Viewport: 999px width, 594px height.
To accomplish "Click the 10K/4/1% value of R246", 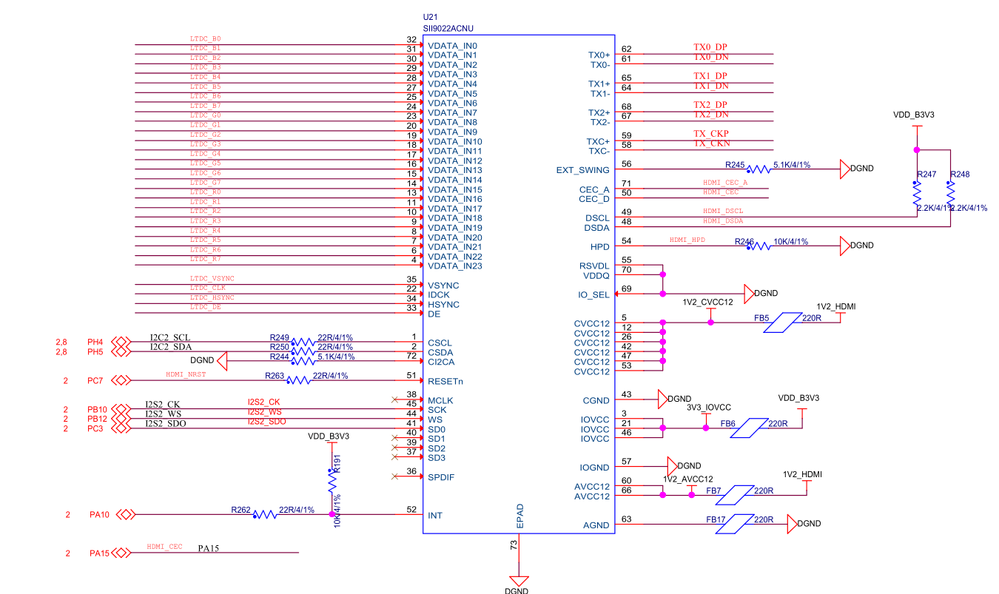I will pos(791,242).
